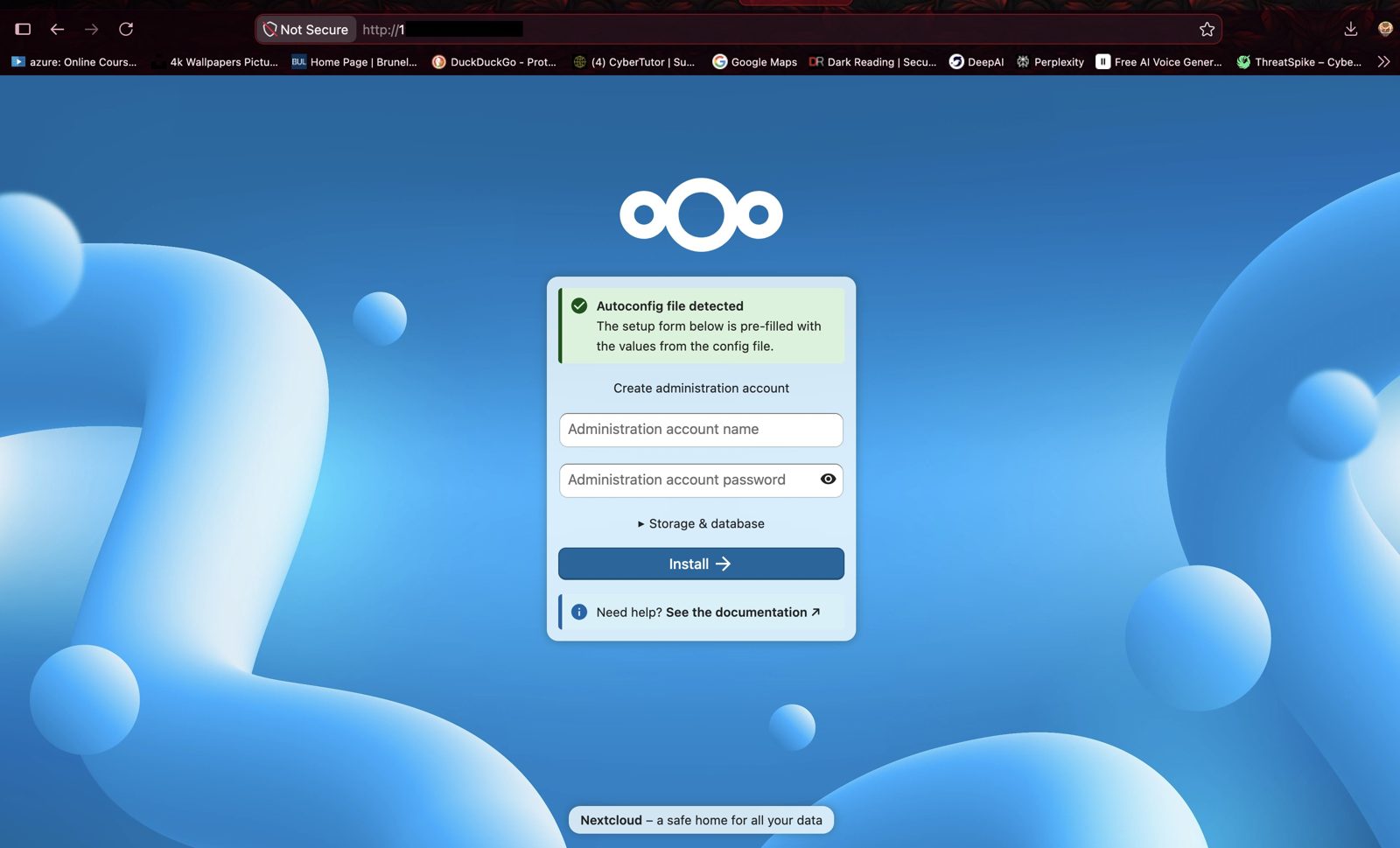The image size is (1400, 848).
Task: Click the green checkmark on Autoconfig notice
Action: click(579, 305)
